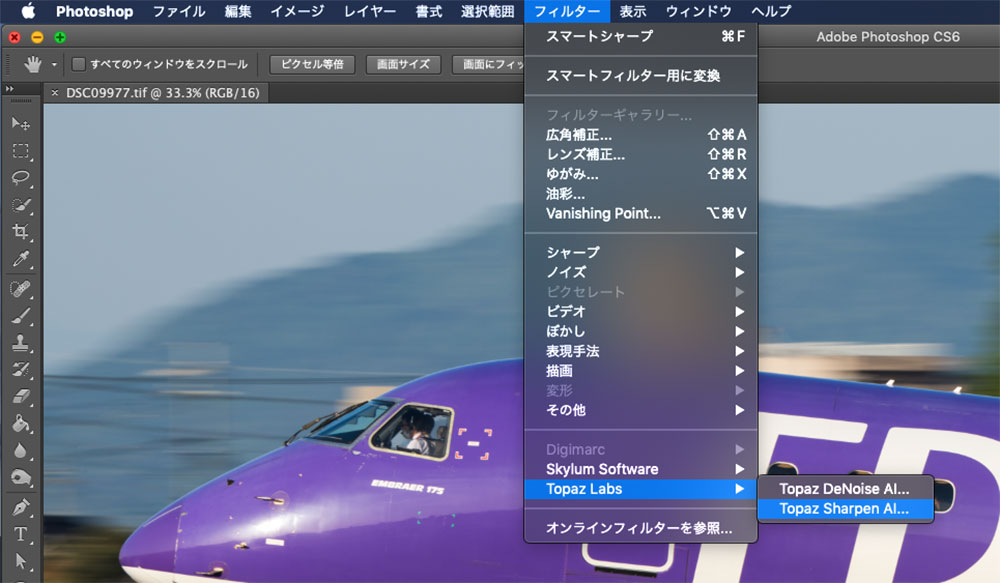This screenshot has height=583, width=1000.
Task: Select the Lasso tool
Action: pos(20,178)
